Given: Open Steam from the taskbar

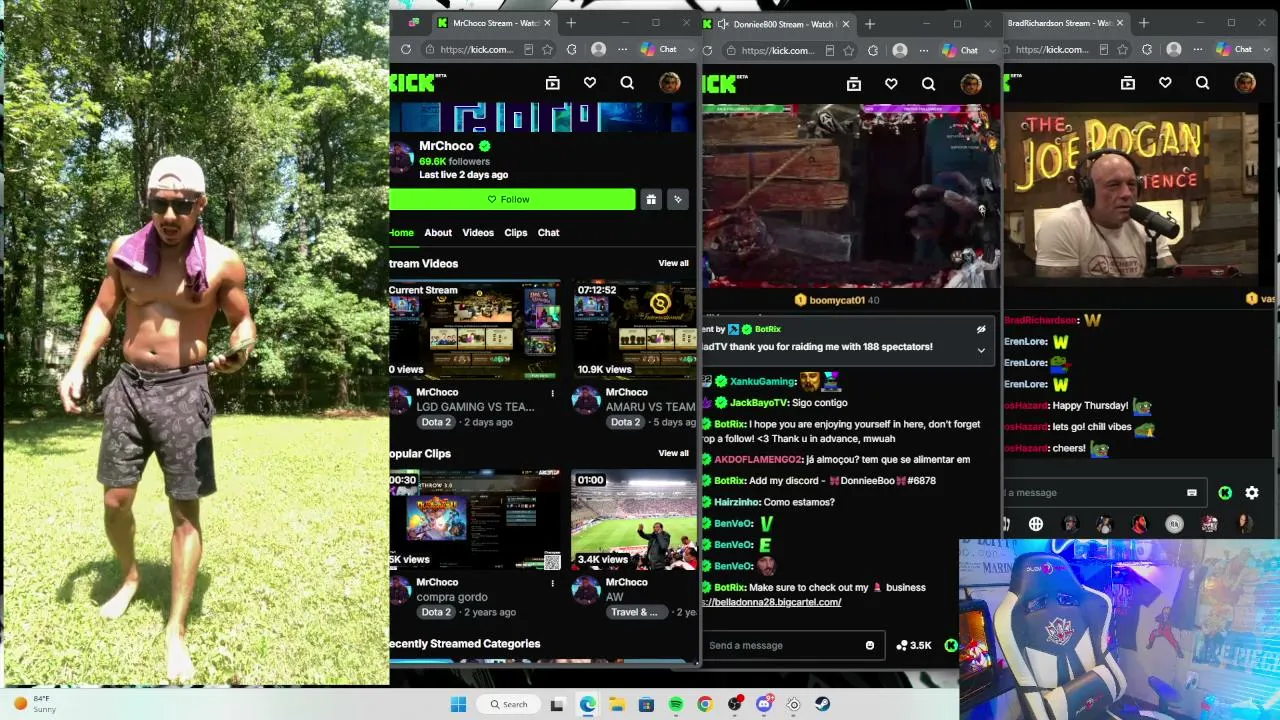Looking at the screenshot, I should [x=822, y=704].
